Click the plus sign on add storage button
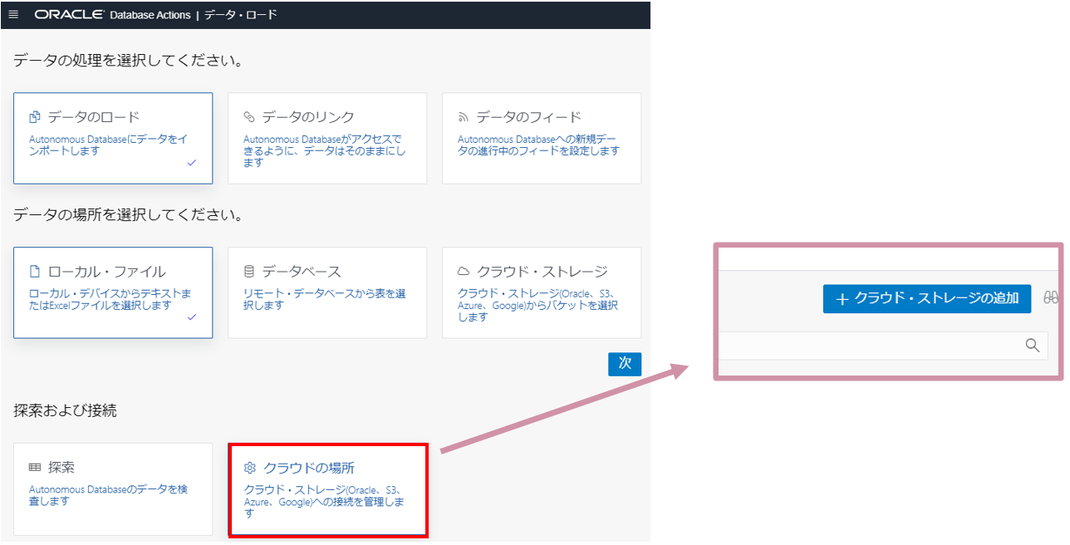The height and width of the screenshot is (545, 1070). 842,299
